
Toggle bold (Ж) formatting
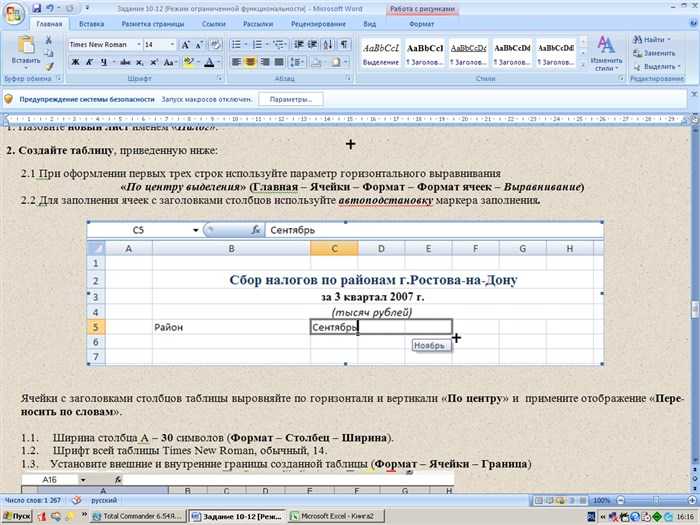(75, 62)
